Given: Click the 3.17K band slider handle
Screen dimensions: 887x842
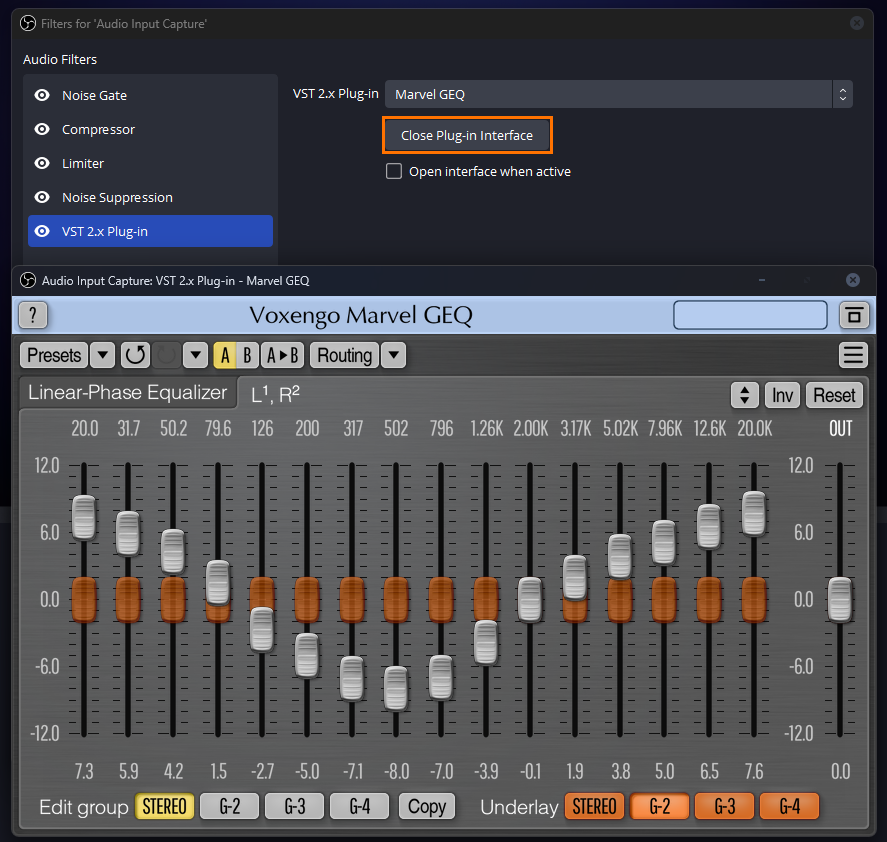Looking at the screenshot, I should pos(575,578).
